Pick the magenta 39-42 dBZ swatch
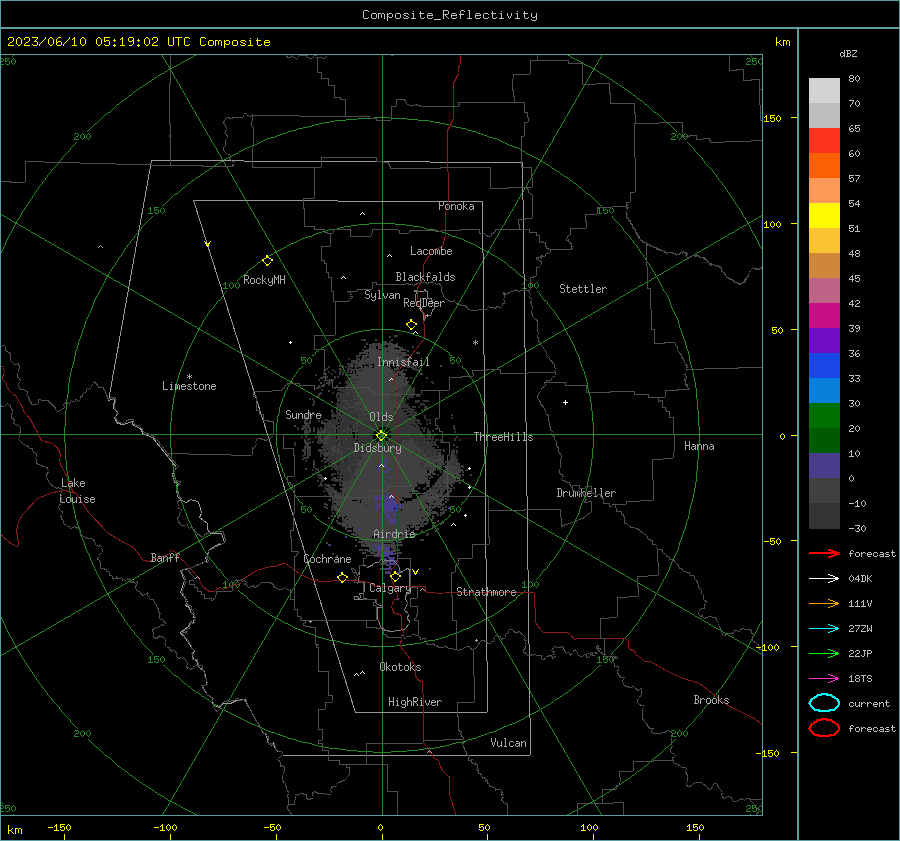 (x=824, y=316)
